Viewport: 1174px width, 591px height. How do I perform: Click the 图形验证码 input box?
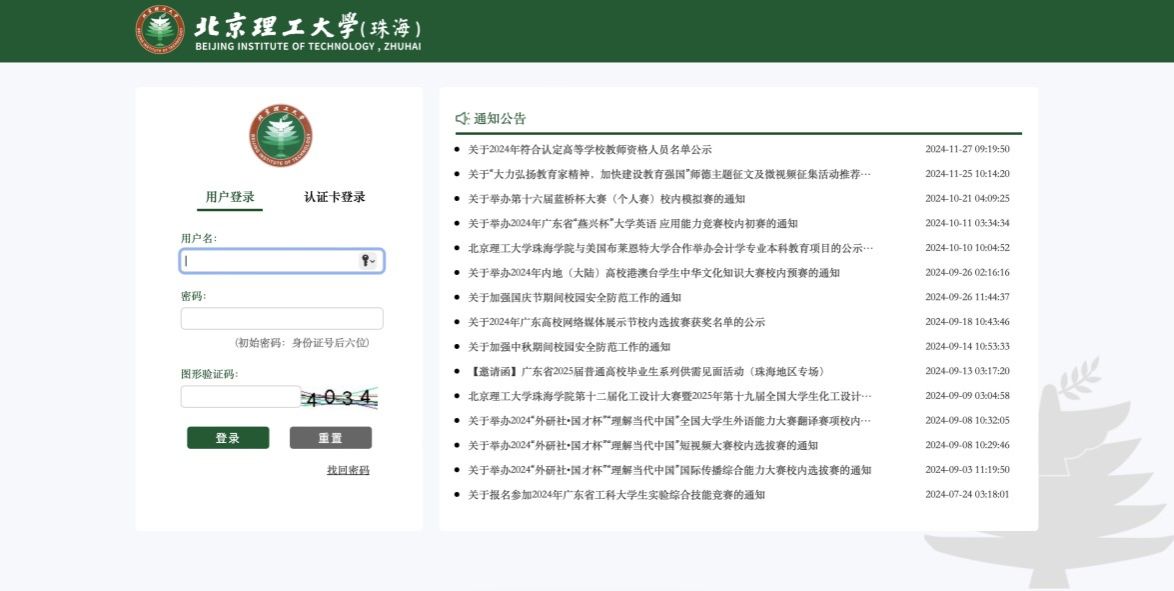tap(240, 397)
